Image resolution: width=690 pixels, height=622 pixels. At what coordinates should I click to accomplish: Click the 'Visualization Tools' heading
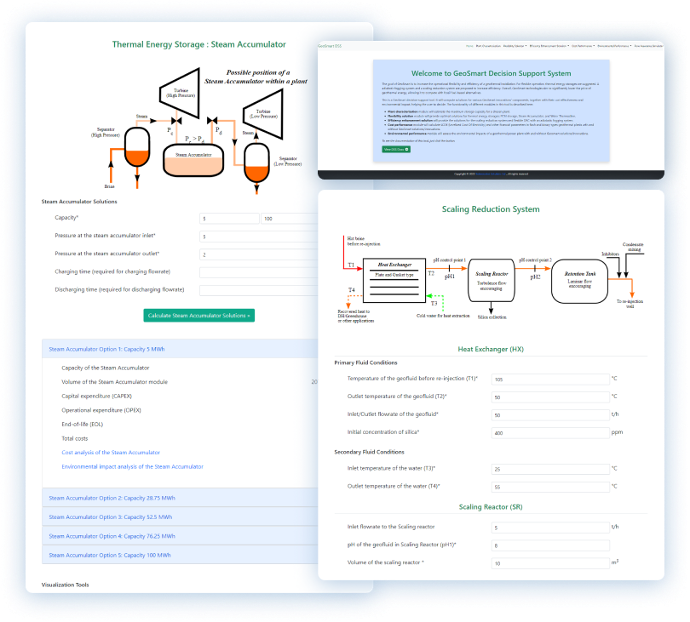pos(65,585)
